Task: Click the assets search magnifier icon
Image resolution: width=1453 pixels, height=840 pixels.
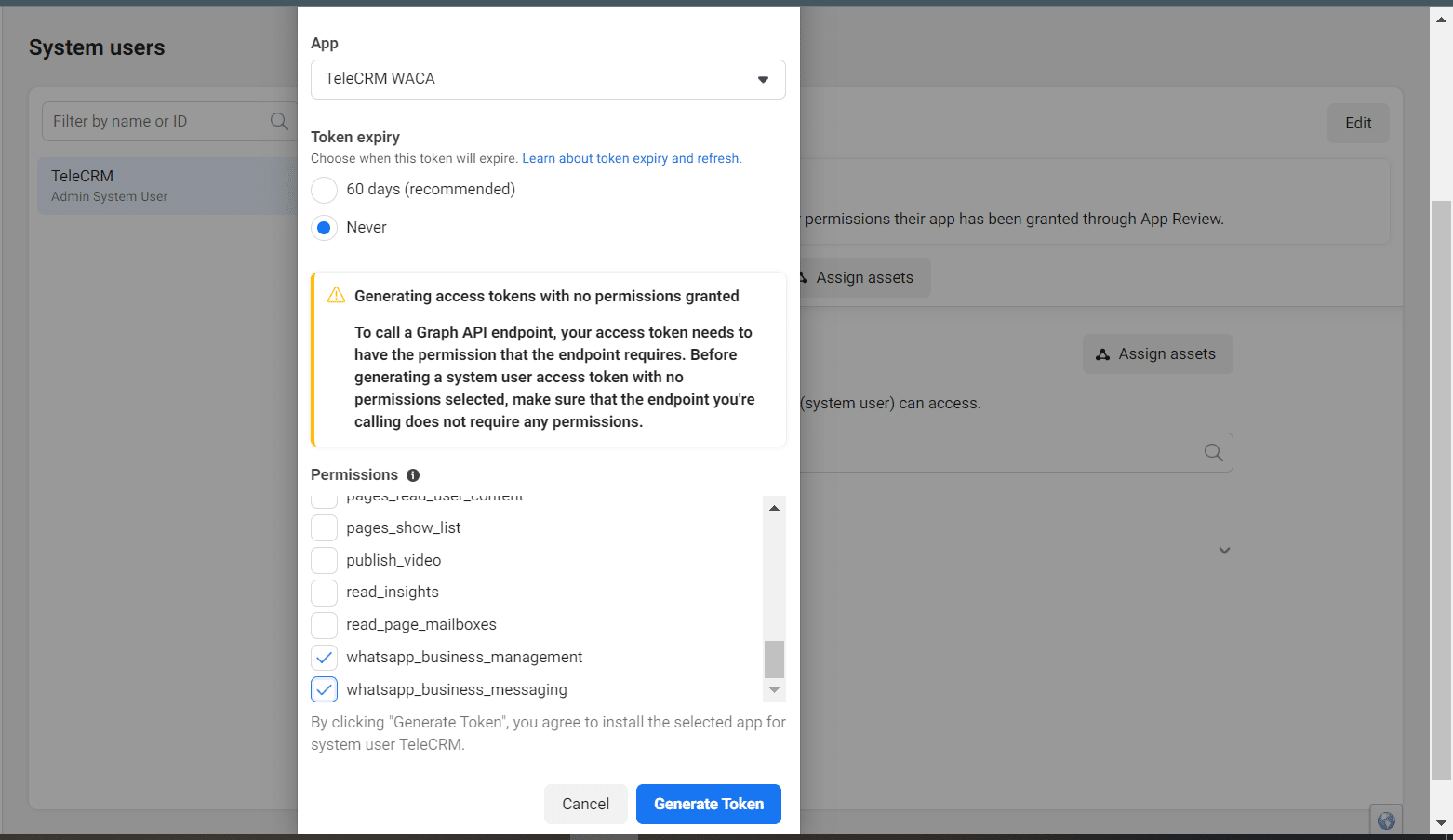Action: pyautogui.click(x=1214, y=453)
